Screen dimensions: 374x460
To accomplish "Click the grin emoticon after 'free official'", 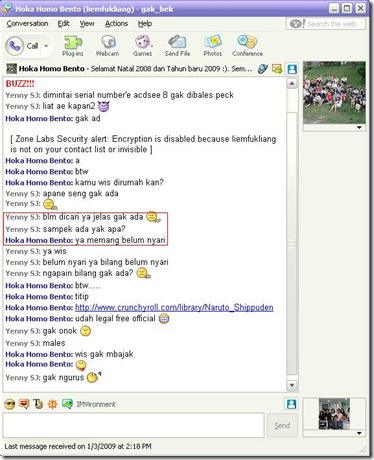I will click(164, 319).
